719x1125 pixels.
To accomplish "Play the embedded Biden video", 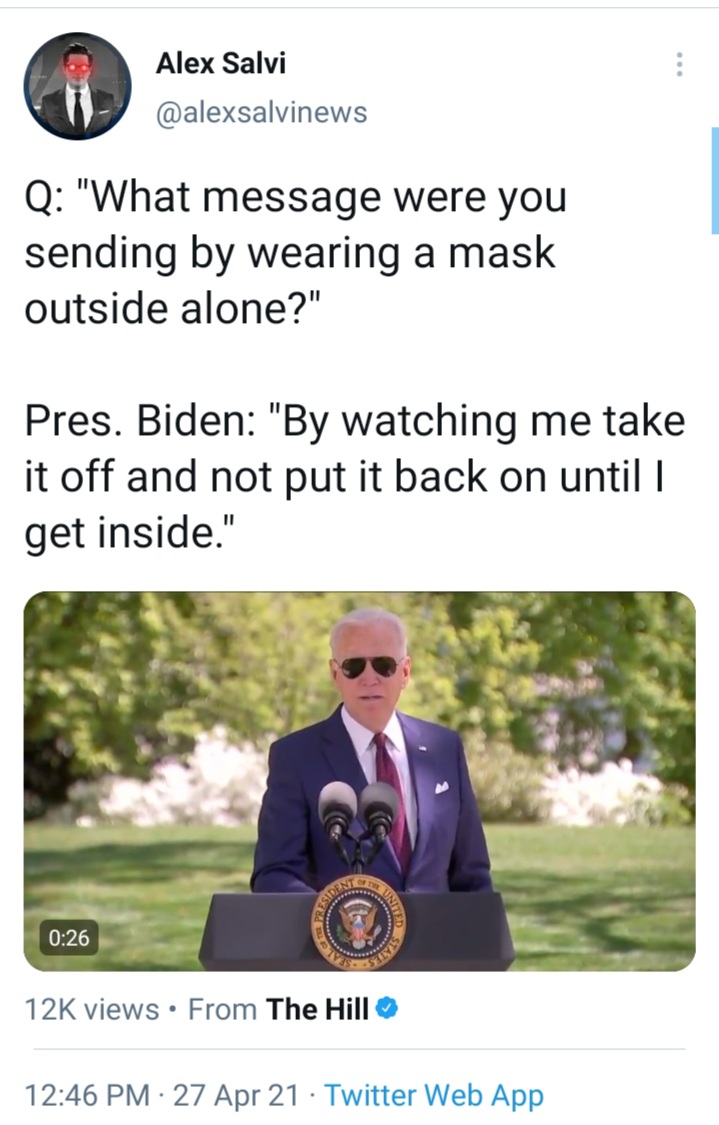I will coord(360,781).
